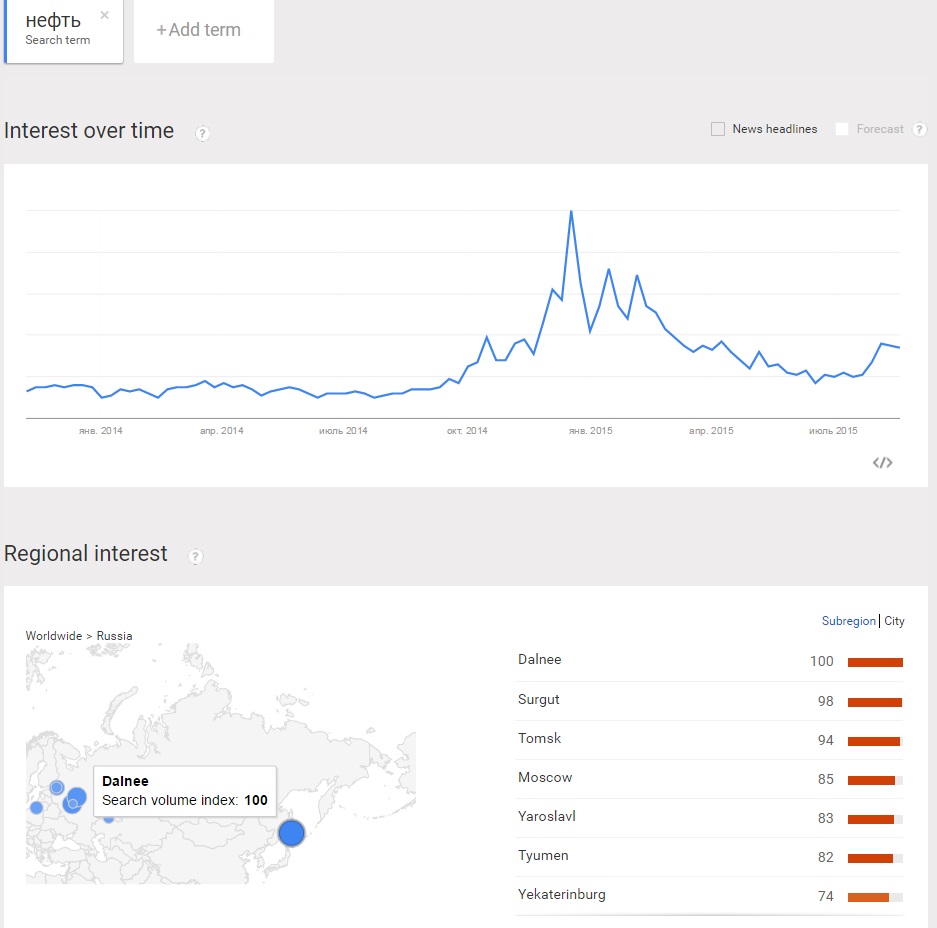
Task: Open help icon beside Regional interest
Action: [196, 556]
